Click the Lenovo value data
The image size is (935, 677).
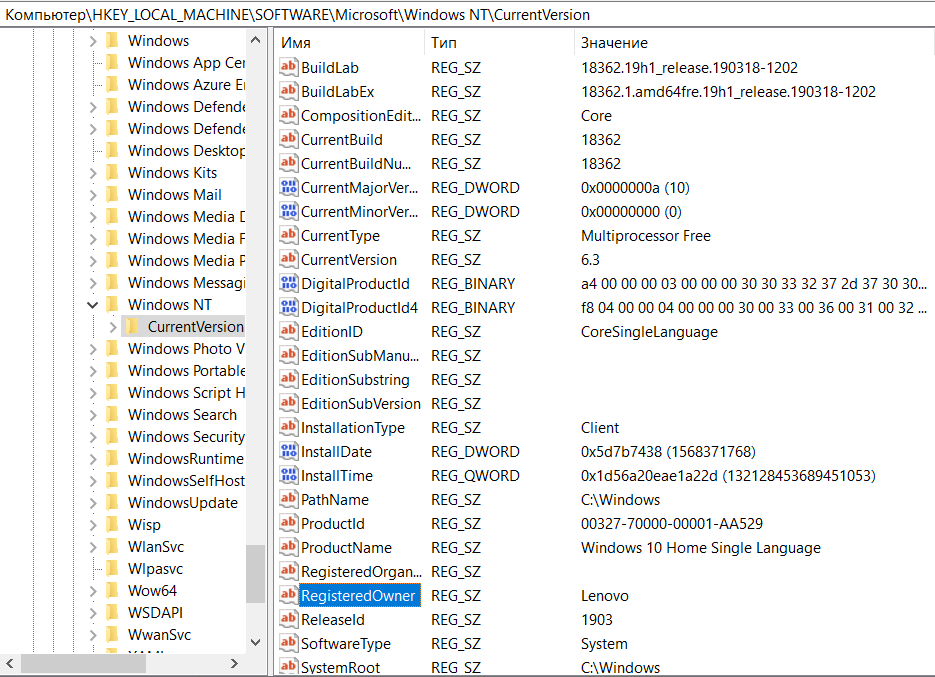pos(605,595)
